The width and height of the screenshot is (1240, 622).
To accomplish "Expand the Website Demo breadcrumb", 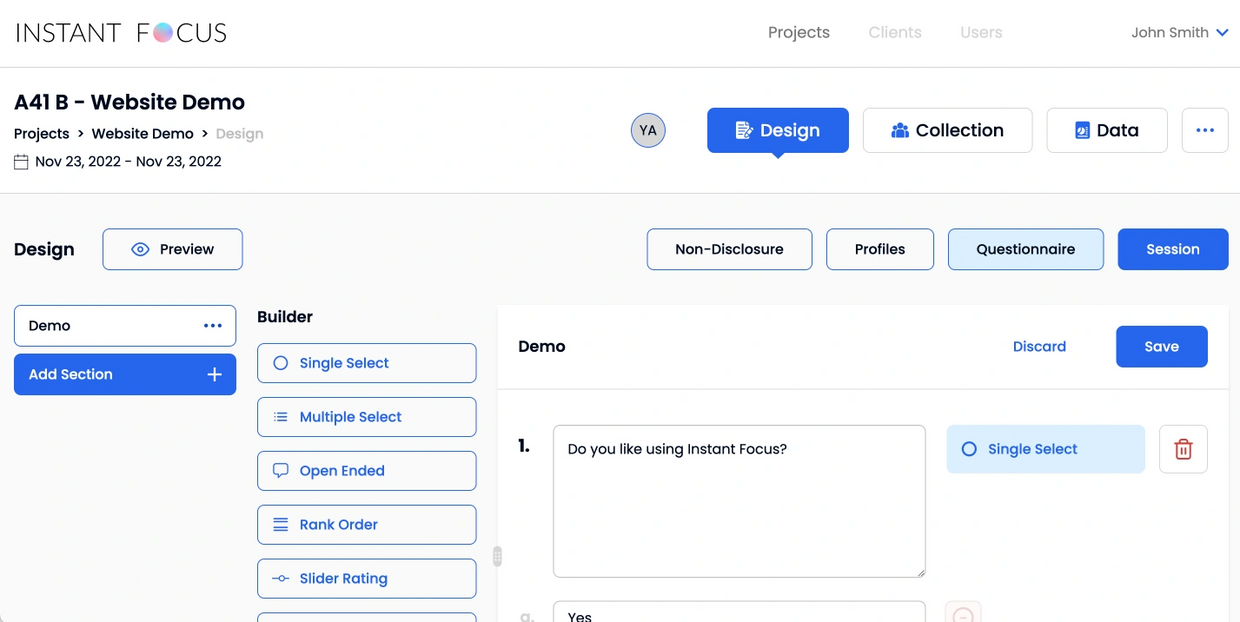I will (x=142, y=134).
